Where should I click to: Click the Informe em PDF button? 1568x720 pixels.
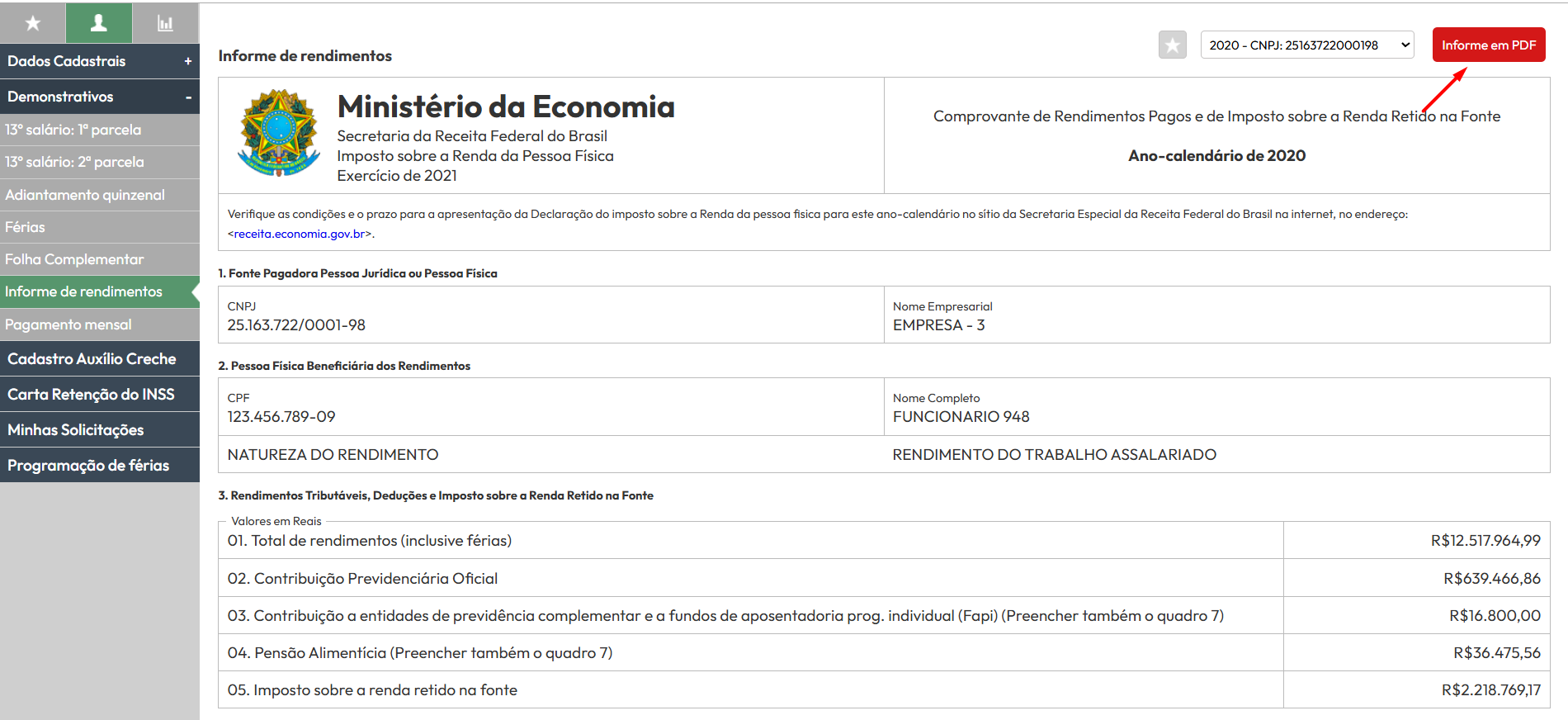1489,45
